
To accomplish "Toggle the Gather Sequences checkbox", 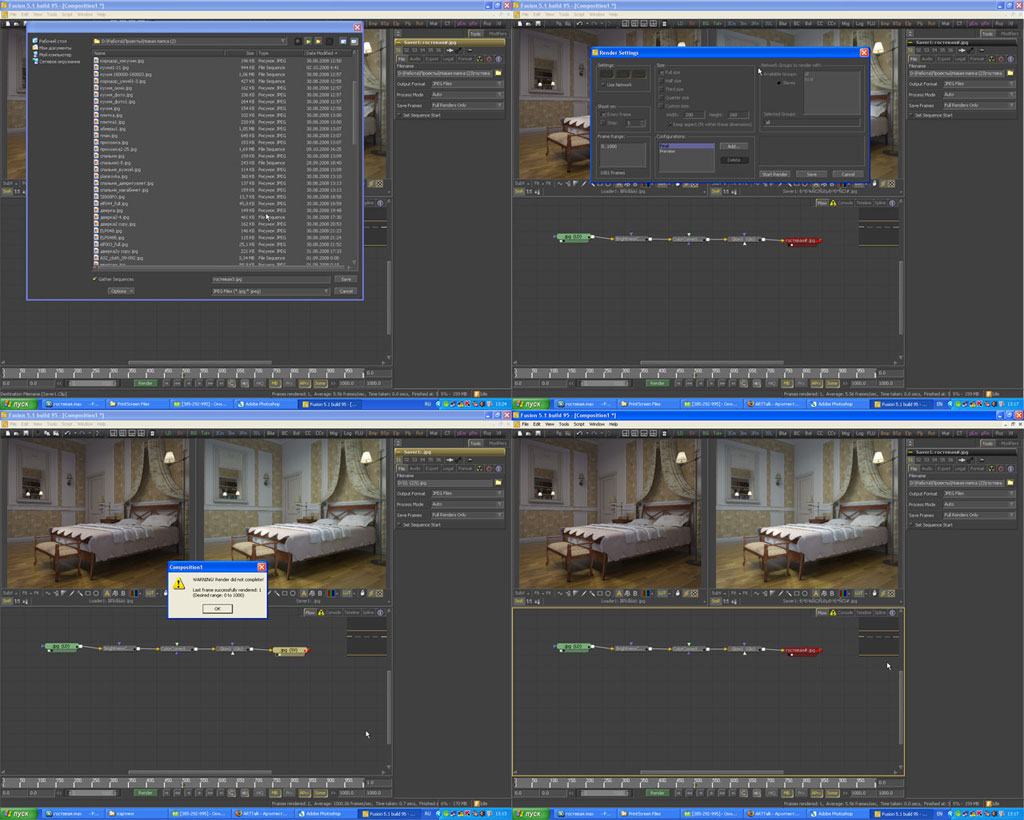I will click(x=96, y=279).
